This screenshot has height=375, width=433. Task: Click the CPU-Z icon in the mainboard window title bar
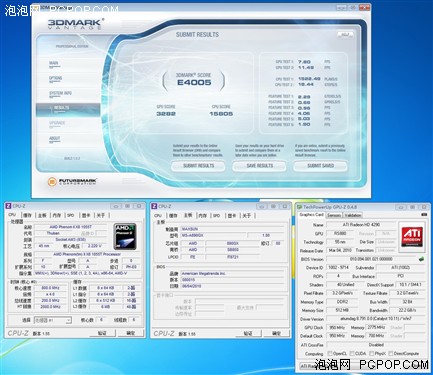coord(155,206)
